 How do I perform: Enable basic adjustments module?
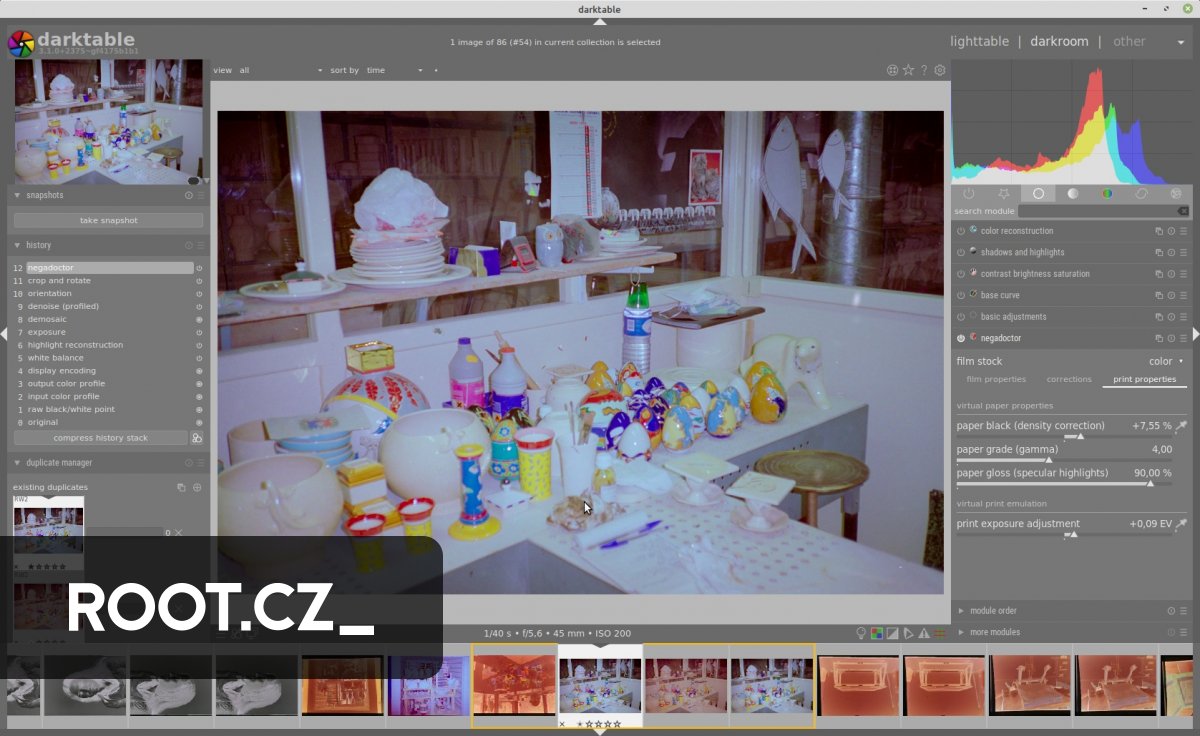tap(961, 317)
